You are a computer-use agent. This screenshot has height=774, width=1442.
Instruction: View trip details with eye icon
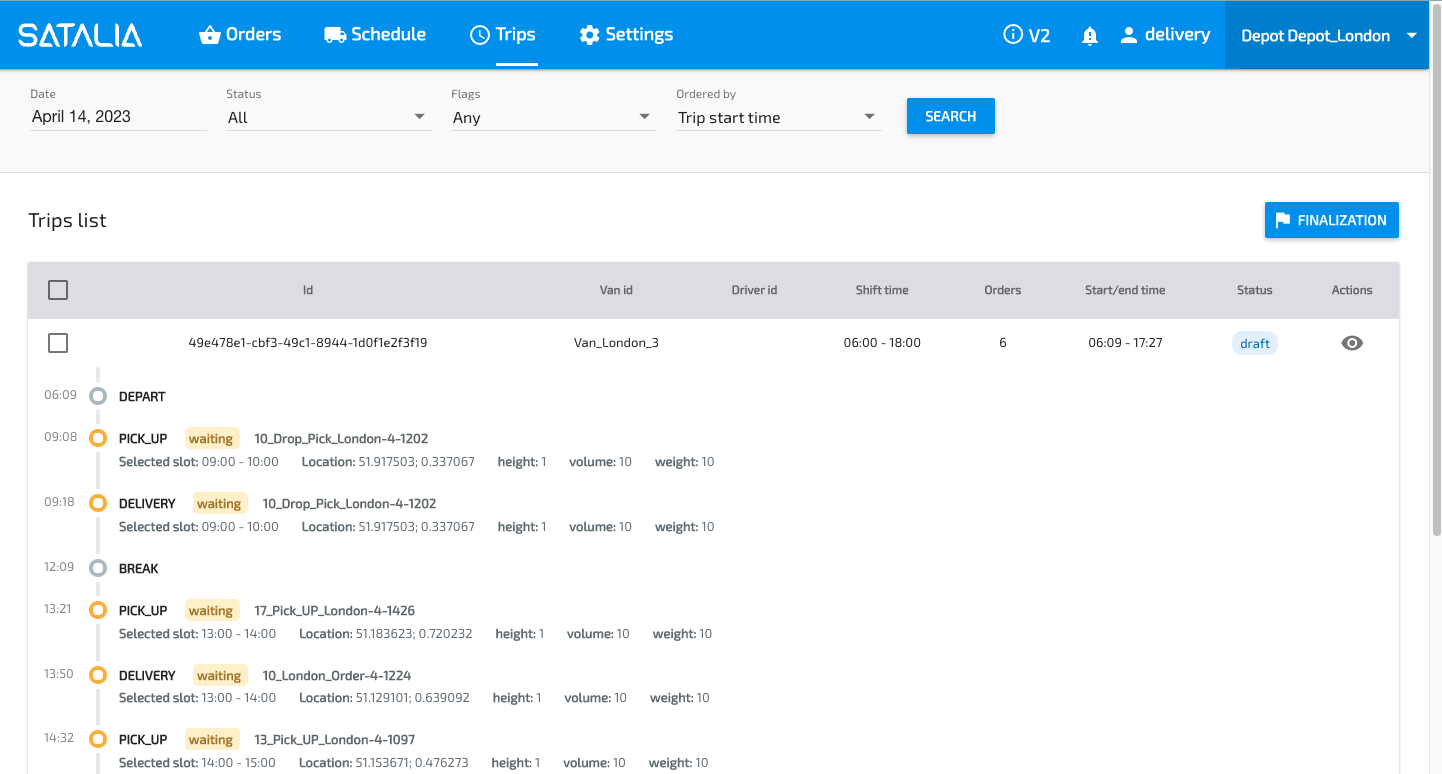click(1352, 343)
